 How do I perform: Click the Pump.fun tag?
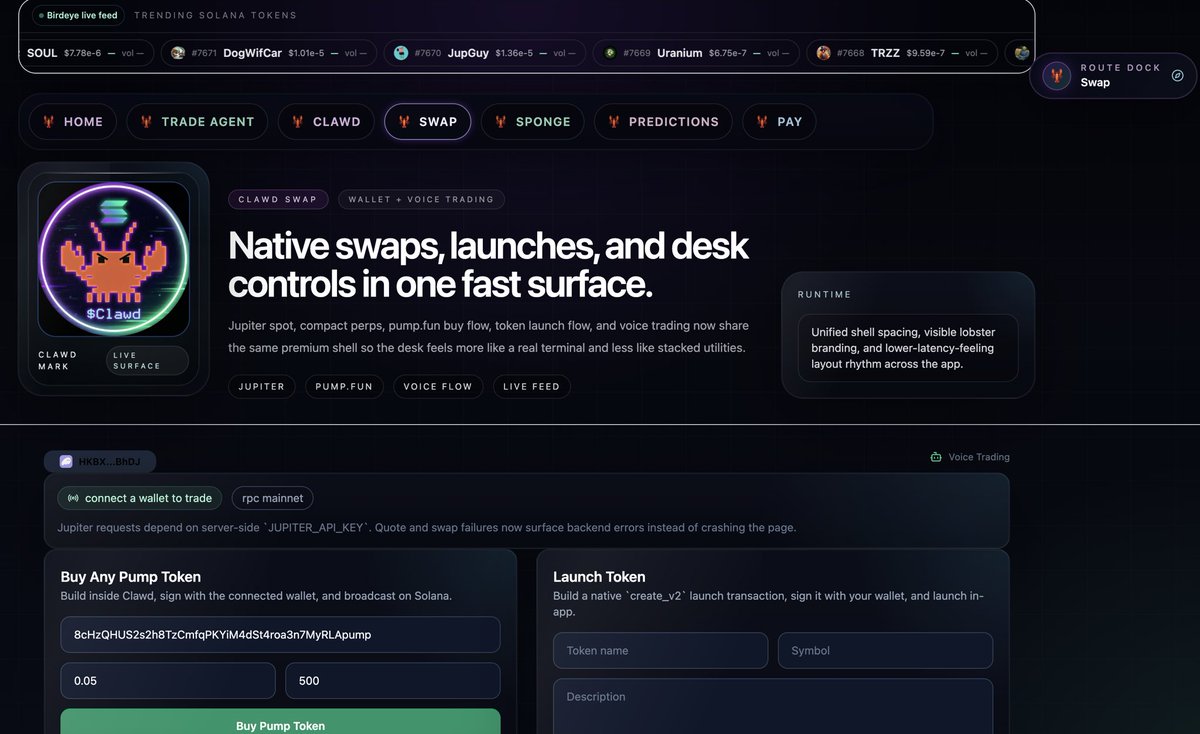[344, 386]
